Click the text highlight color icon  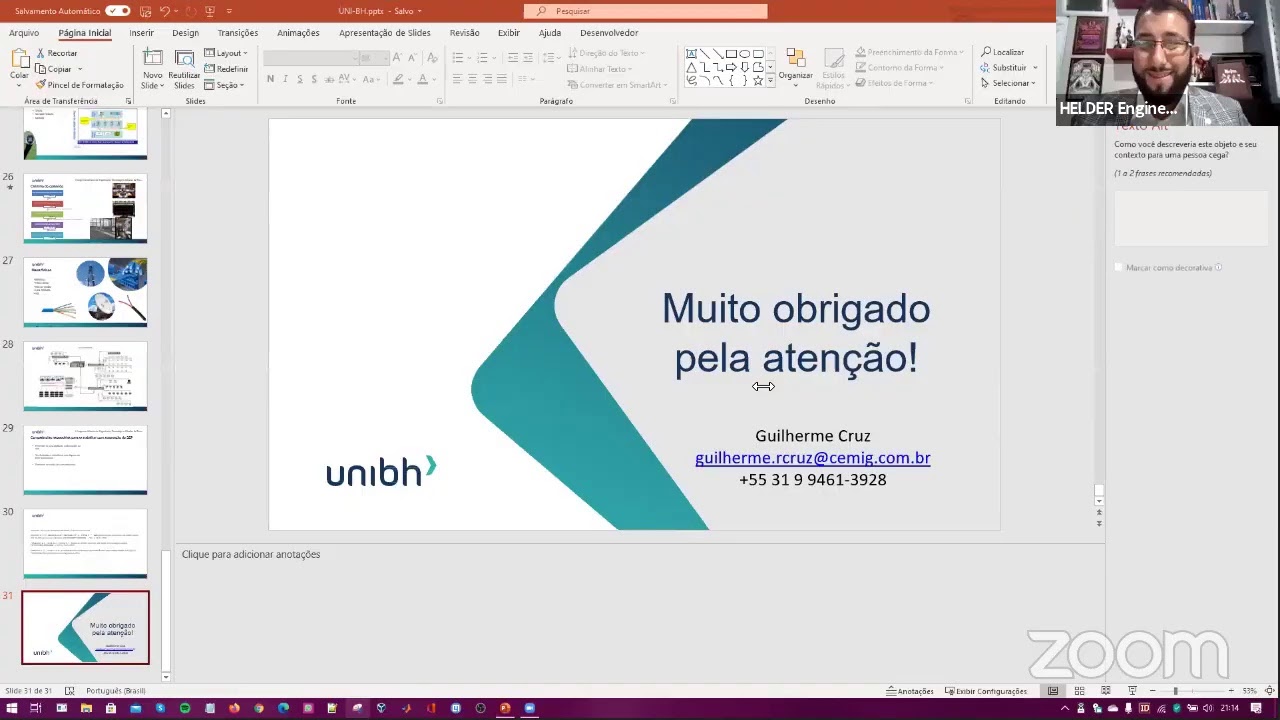(x=398, y=79)
